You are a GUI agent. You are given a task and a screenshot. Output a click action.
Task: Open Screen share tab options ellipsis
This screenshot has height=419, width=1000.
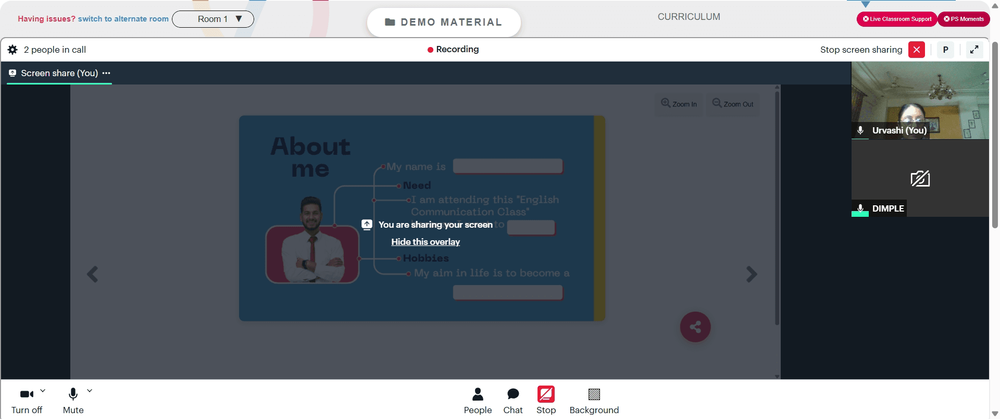(106, 73)
